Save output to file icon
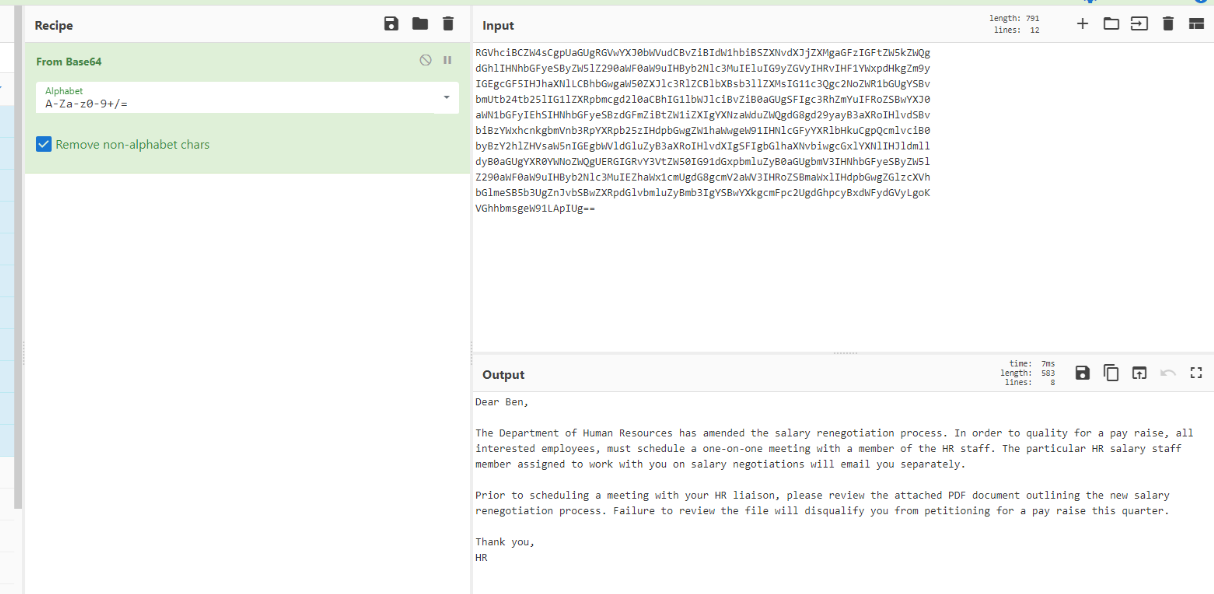Image resolution: width=1214 pixels, height=594 pixels. click(x=1082, y=373)
